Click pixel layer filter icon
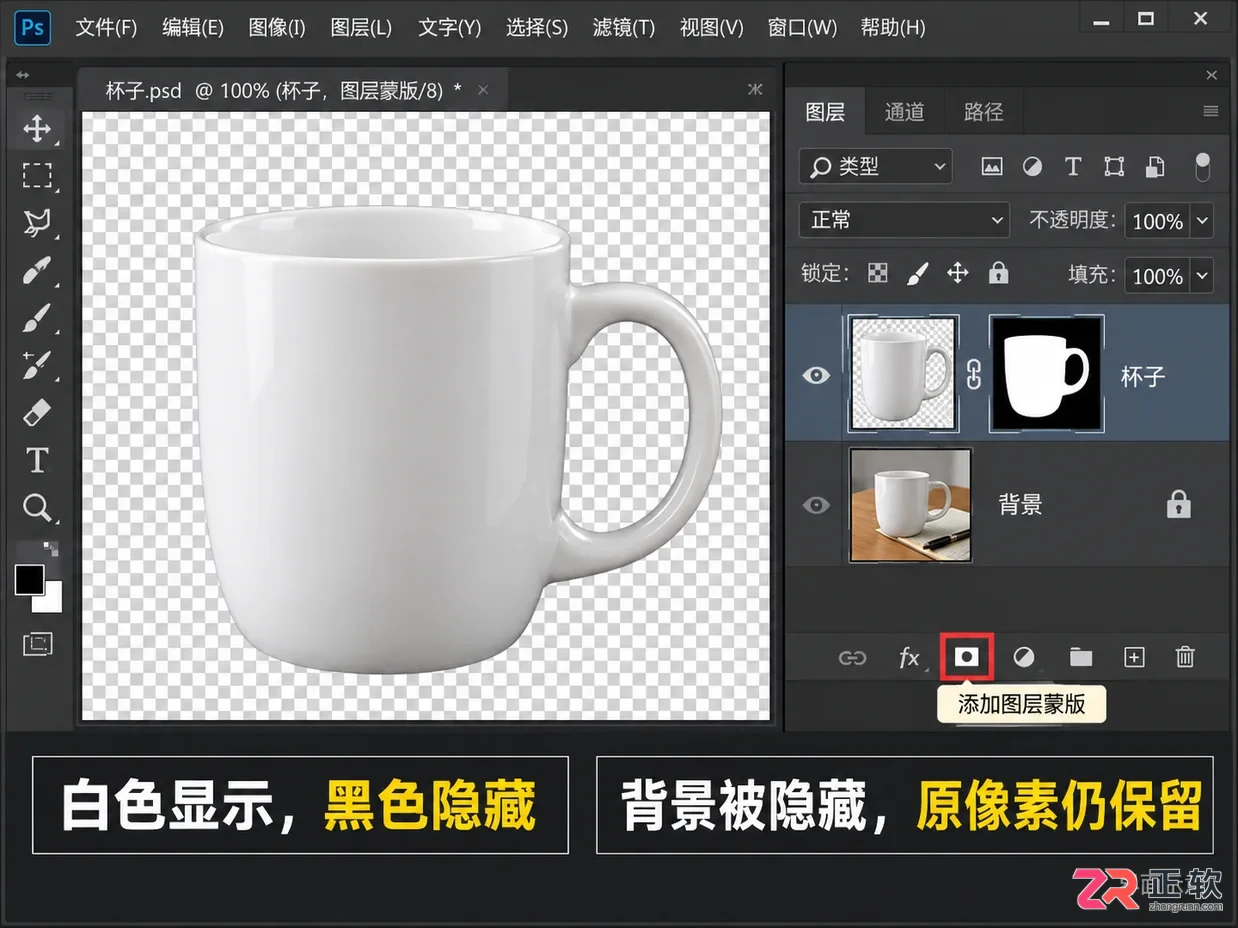The height and width of the screenshot is (928, 1238). 992,167
